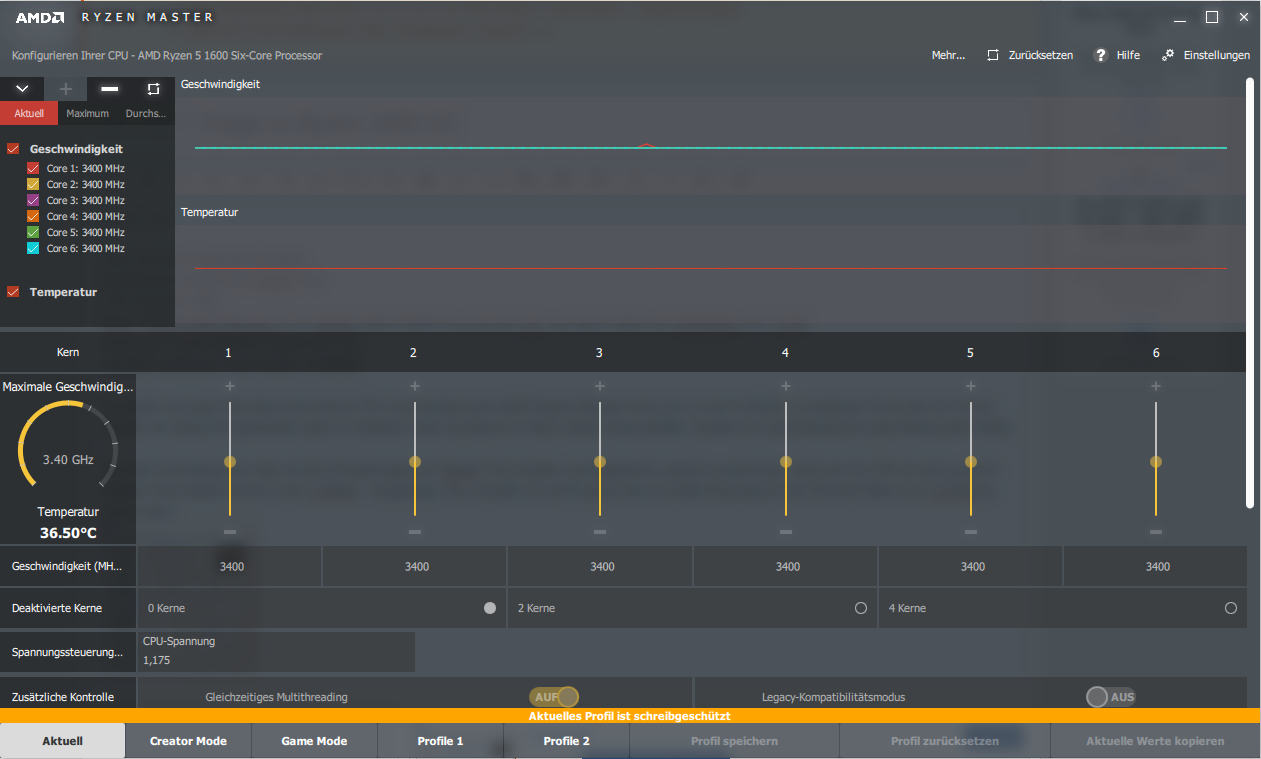Switch to Profile 1 tab

tap(440, 741)
